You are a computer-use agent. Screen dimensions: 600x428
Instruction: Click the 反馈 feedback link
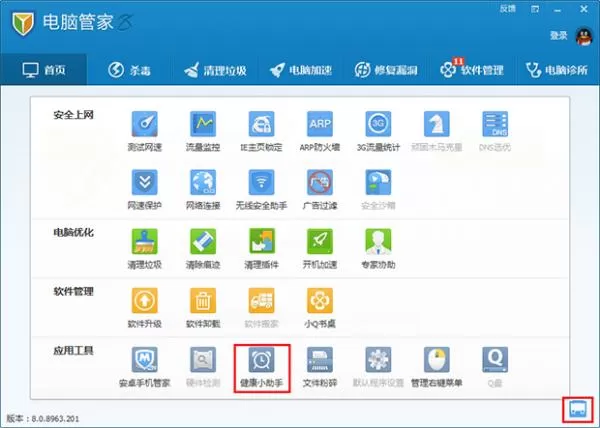[508, 8]
